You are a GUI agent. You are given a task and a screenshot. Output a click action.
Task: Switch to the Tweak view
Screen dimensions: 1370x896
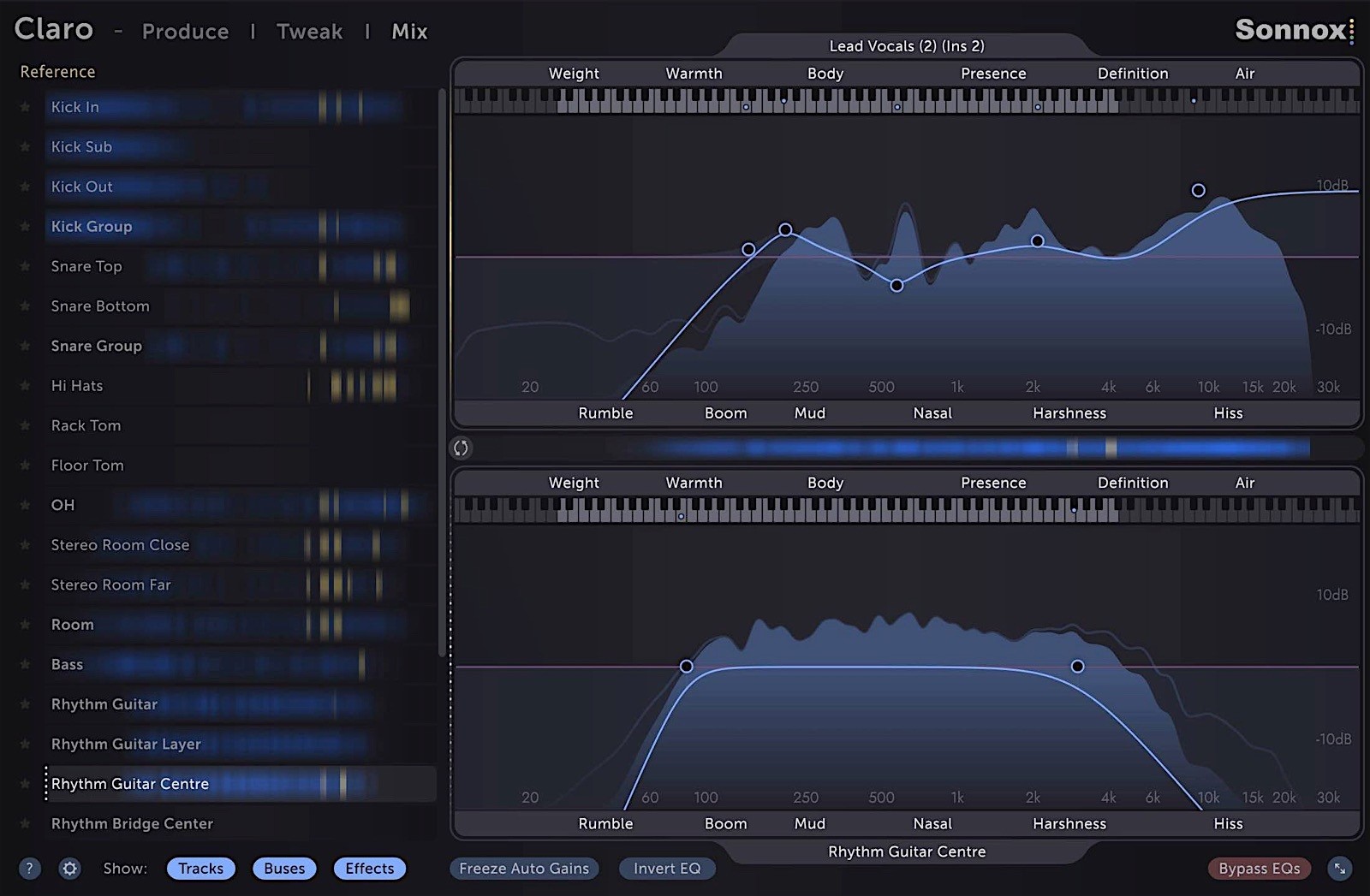pyautogui.click(x=309, y=32)
